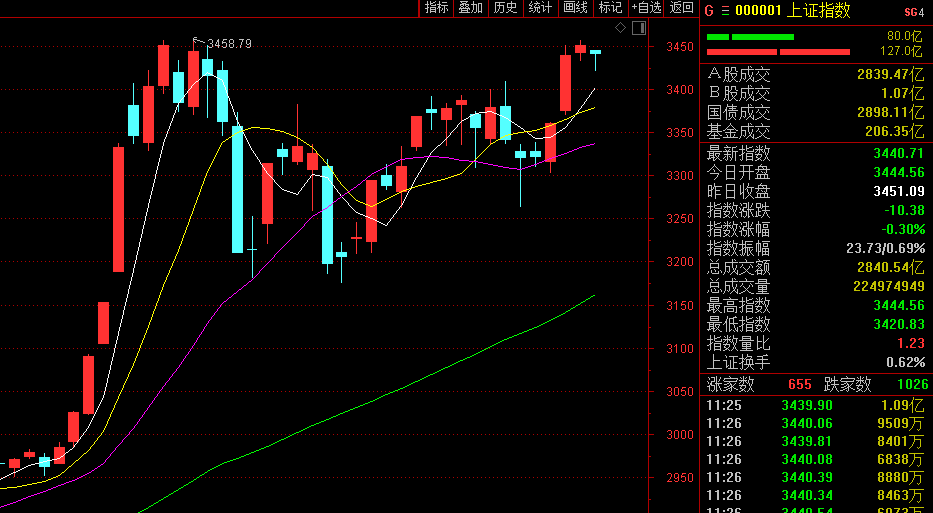The height and width of the screenshot is (513, 933).
Task: Click the SG4 indicator label
Action: [914, 12]
